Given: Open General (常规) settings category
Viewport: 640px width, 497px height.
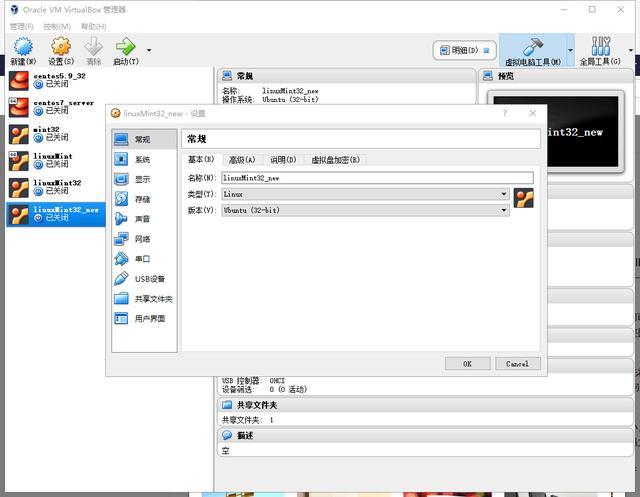Looking at the screenshot, I should (144, 140).
